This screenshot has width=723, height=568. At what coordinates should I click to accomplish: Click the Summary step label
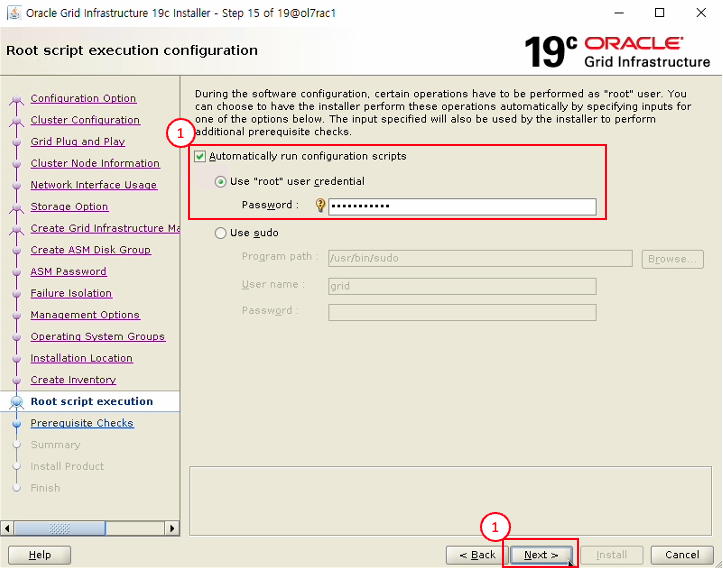(x=55, y=445)
